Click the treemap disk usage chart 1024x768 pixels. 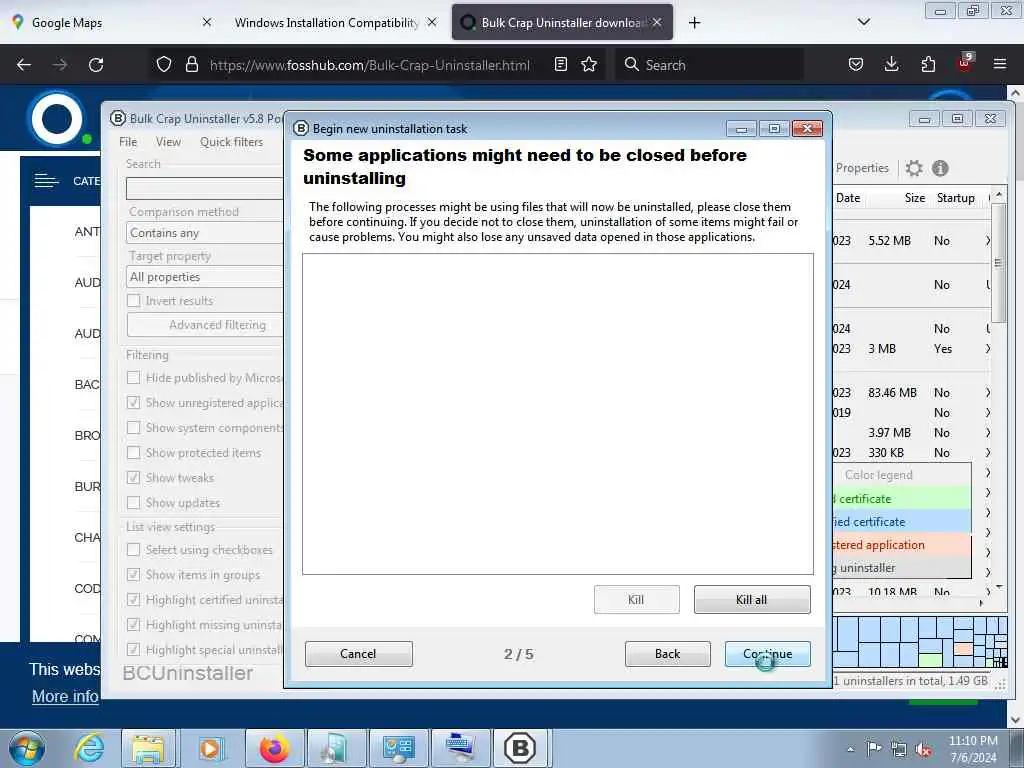click(x=920, y=642)
